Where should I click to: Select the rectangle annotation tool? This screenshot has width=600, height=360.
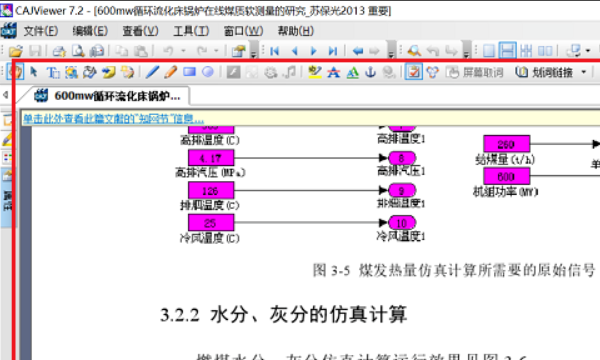click(189, 72)
